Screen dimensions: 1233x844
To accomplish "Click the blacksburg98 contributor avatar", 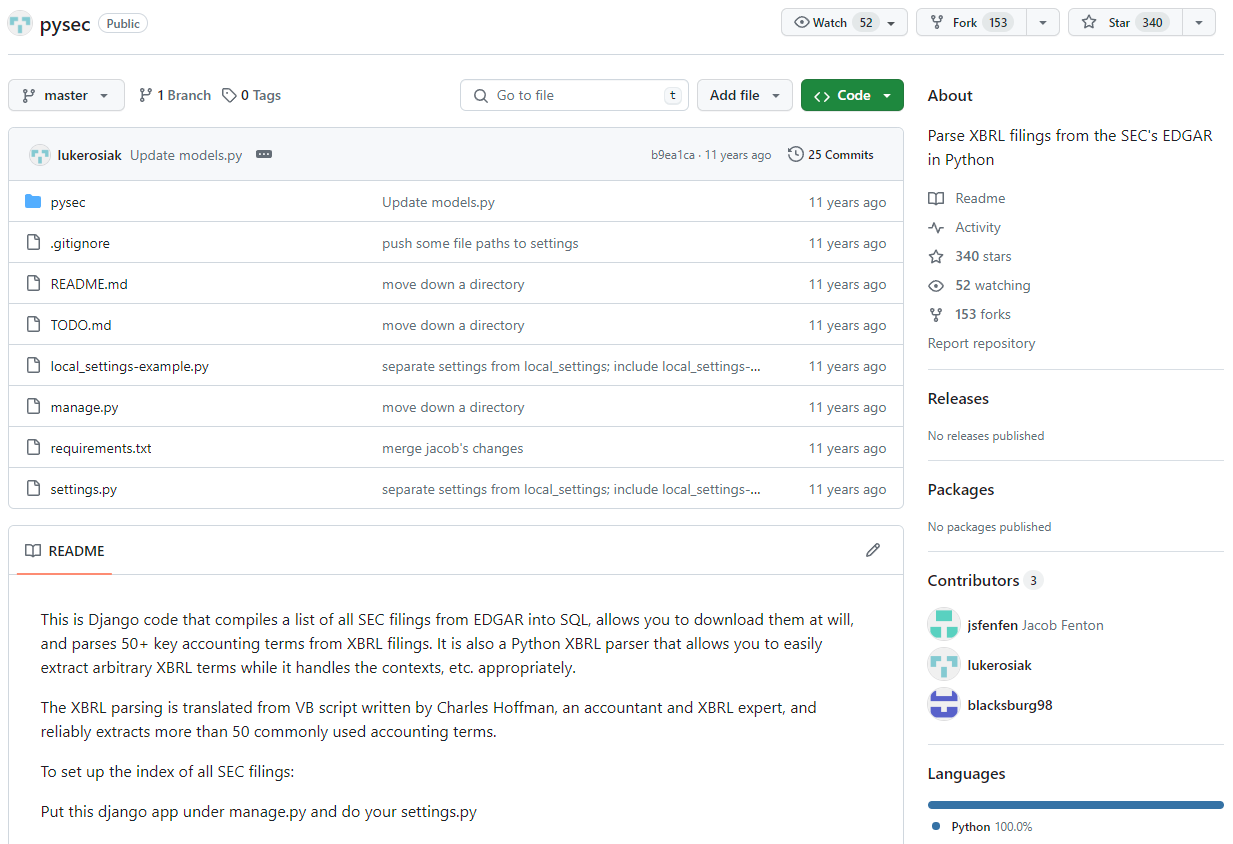I will pos(944,705).
